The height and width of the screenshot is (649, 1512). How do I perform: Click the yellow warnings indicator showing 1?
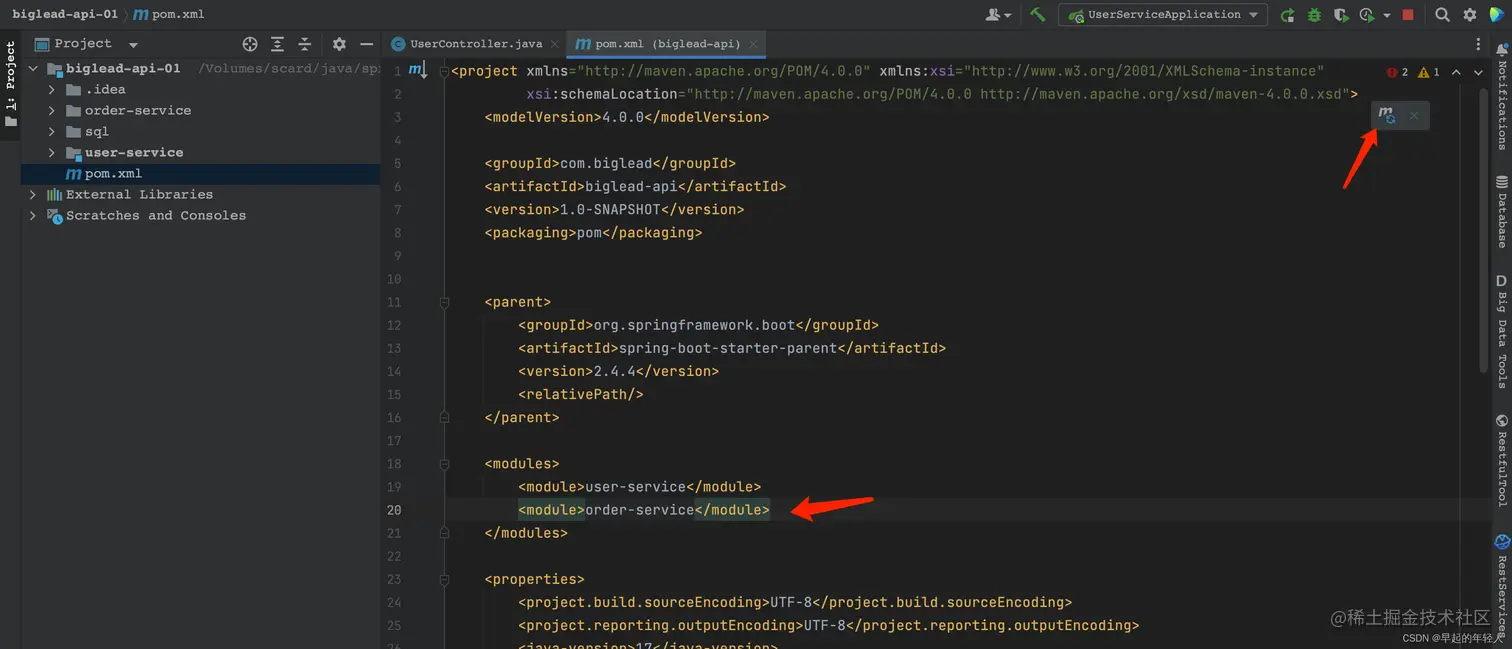[1429, 72]
